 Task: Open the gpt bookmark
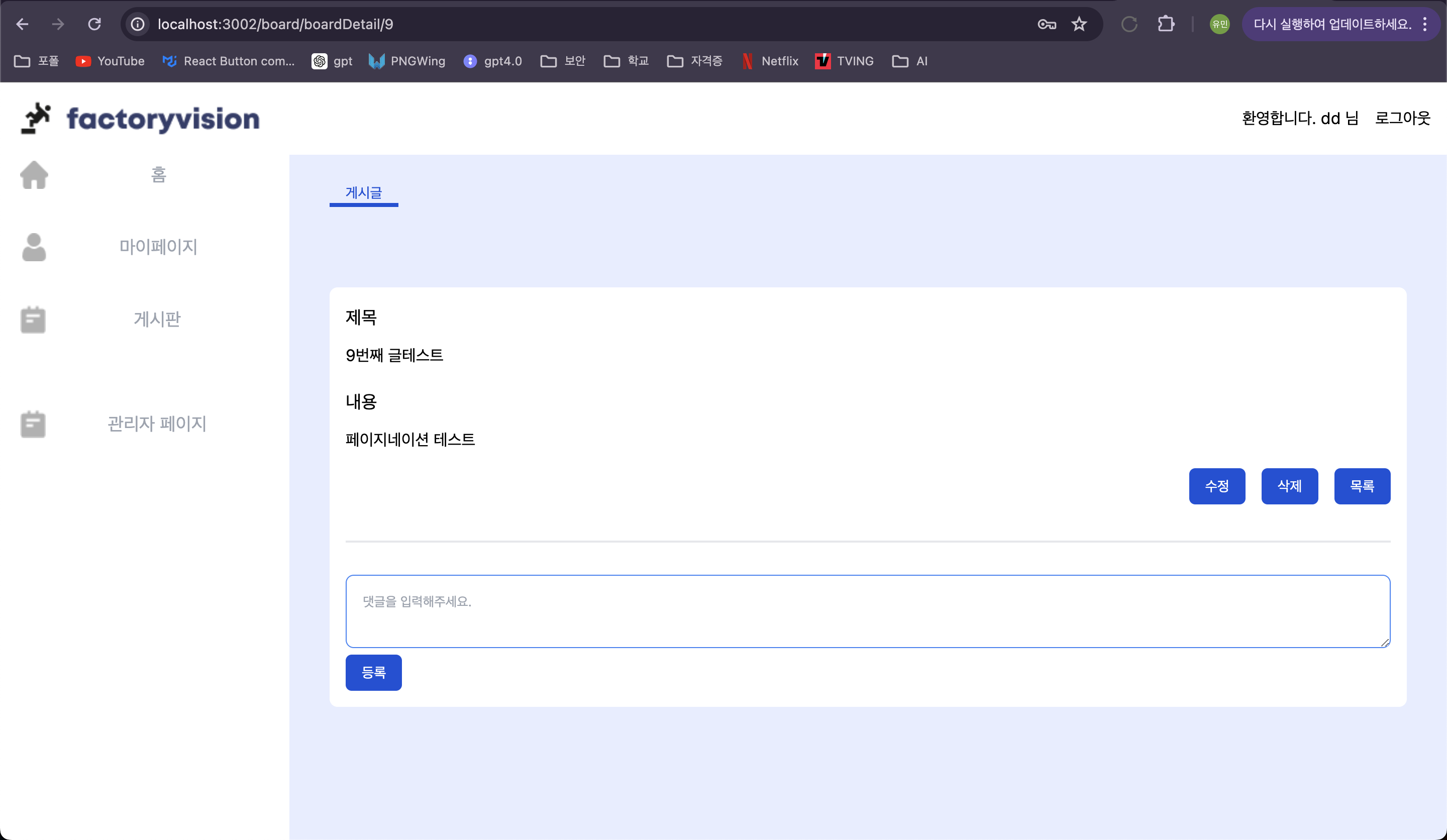pos(332,61)
